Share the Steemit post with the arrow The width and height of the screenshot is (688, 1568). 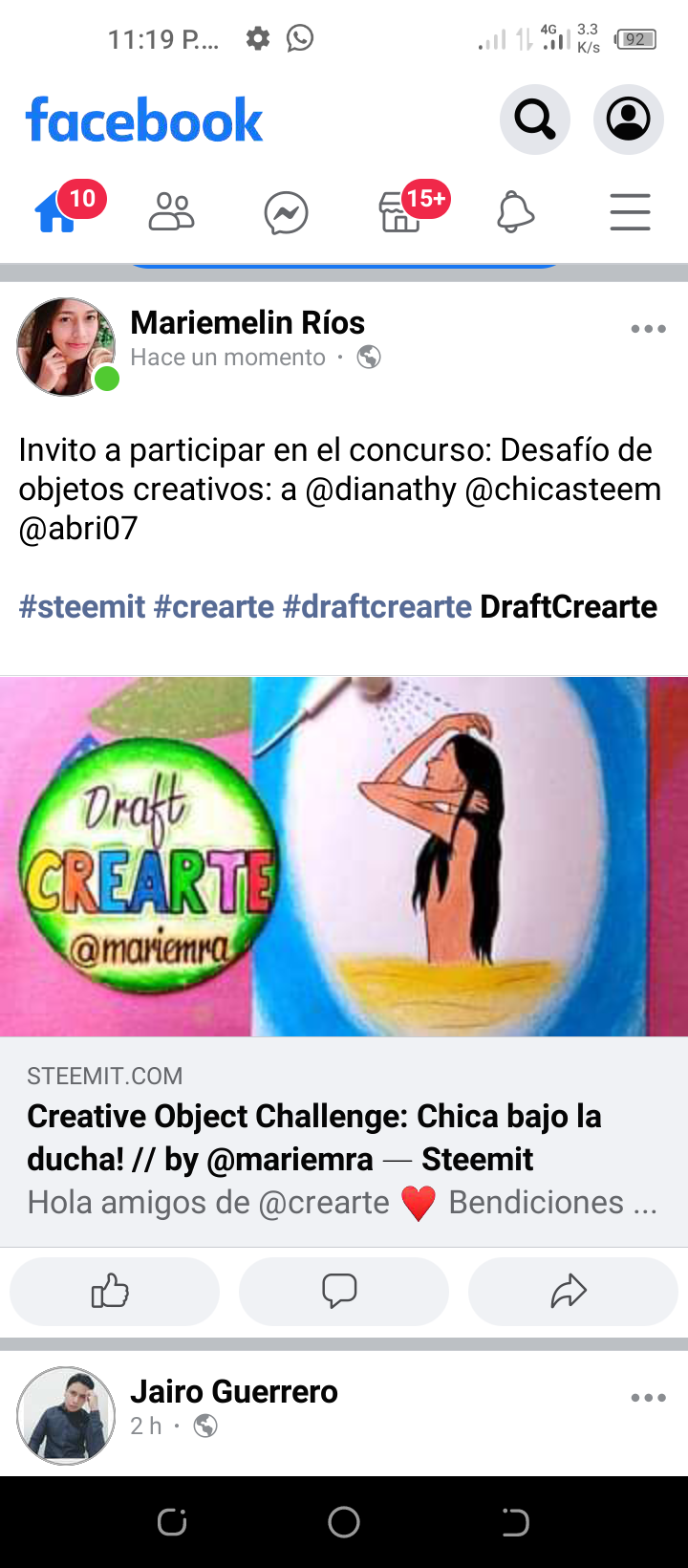573,1292
